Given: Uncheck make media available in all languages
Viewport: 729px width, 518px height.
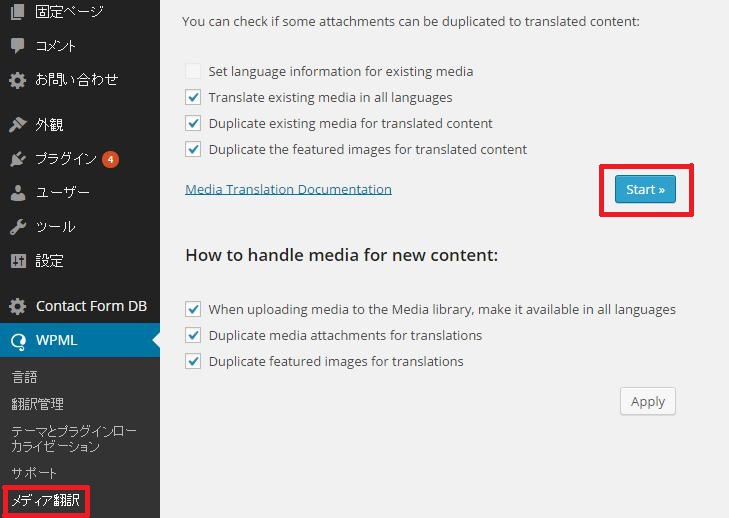Looking at the screenshot, I should coord(193,309).
